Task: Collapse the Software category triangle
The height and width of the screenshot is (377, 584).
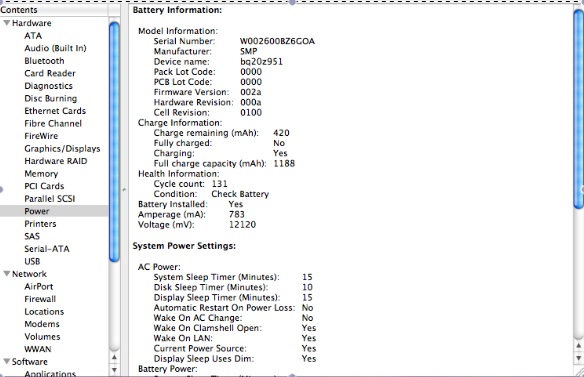Action: tap(6, 361)
